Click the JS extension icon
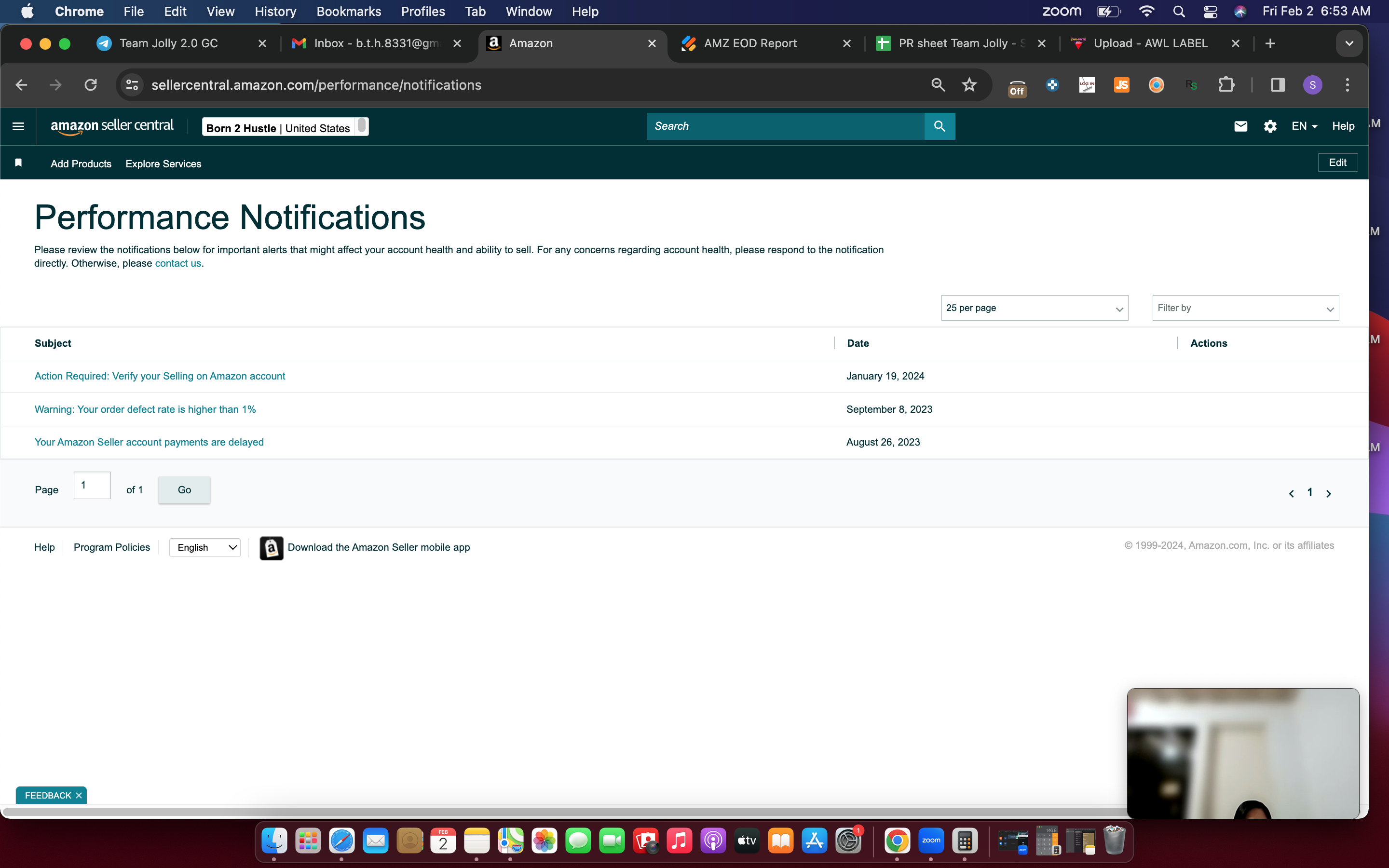Screen dimensions: 1389x868 1121,85
